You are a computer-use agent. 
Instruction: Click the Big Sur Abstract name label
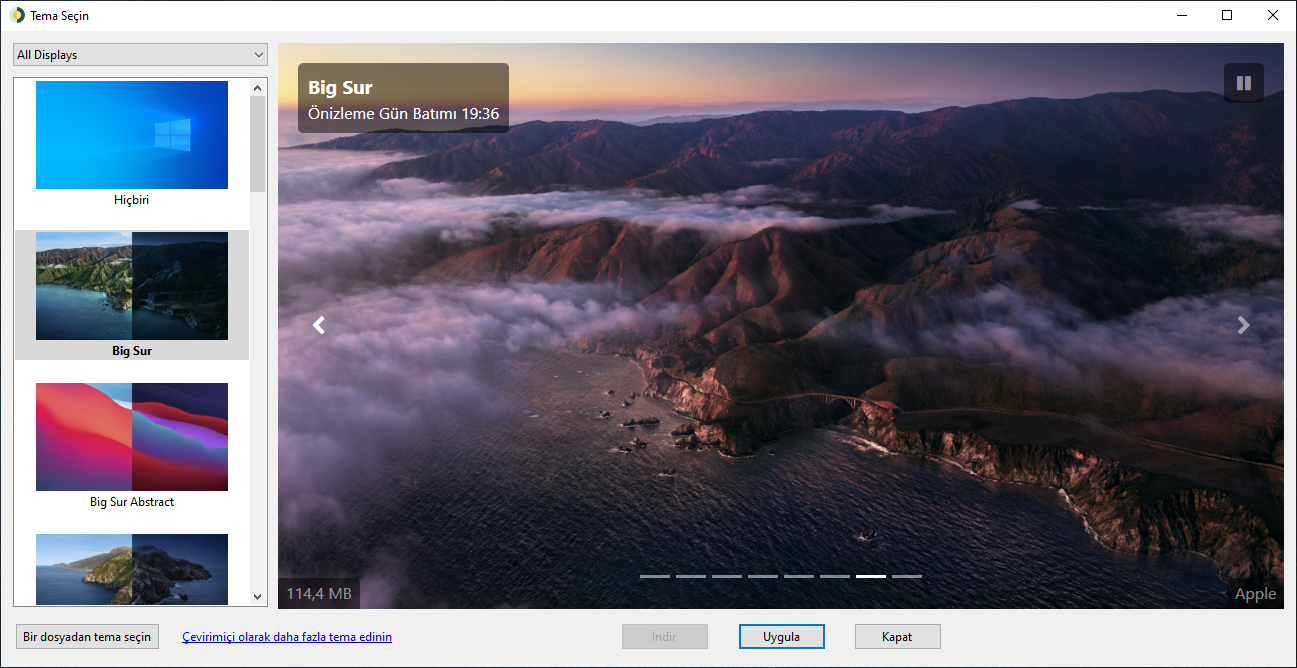(x=132, y=502)
